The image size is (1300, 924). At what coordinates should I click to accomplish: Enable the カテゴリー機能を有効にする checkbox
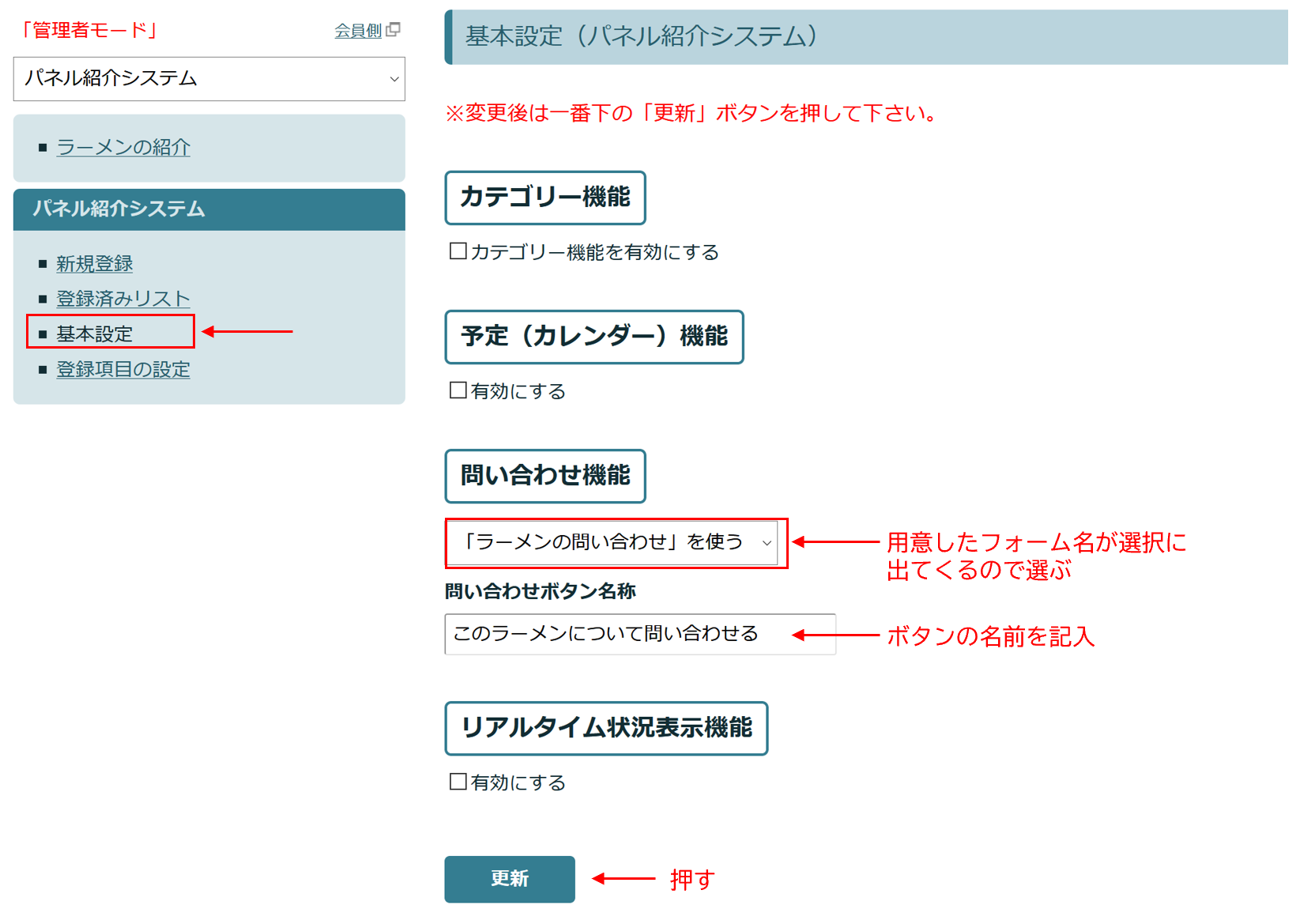(458, 251)
